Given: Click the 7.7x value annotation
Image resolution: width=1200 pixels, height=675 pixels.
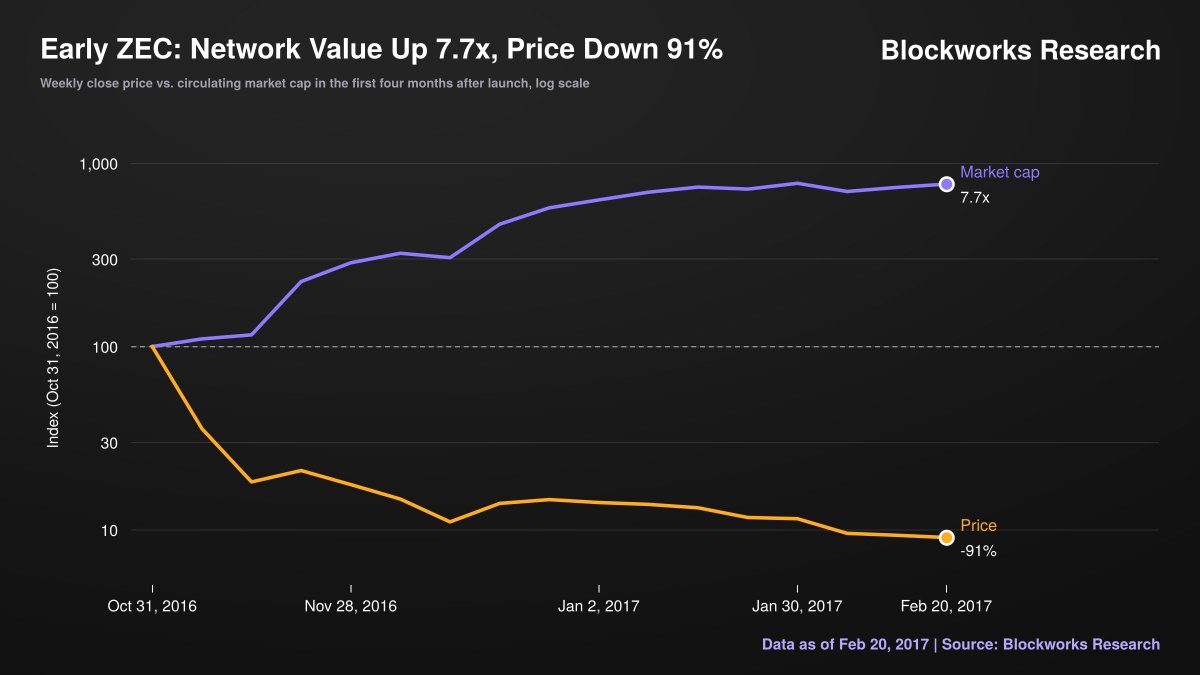Looking at the screenshot, I should (975, 198).
